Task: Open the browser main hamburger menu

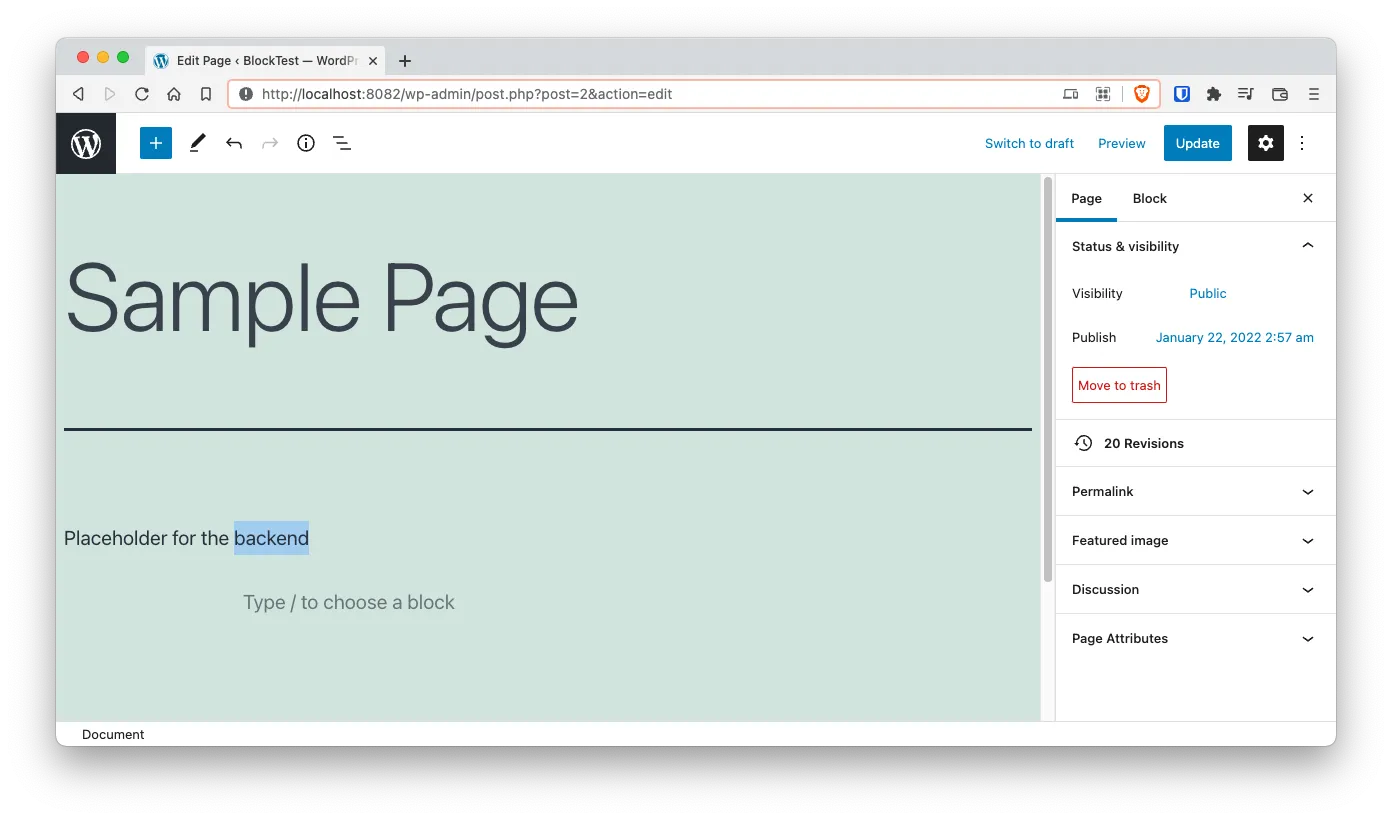Action: [x=1314, y=94]
